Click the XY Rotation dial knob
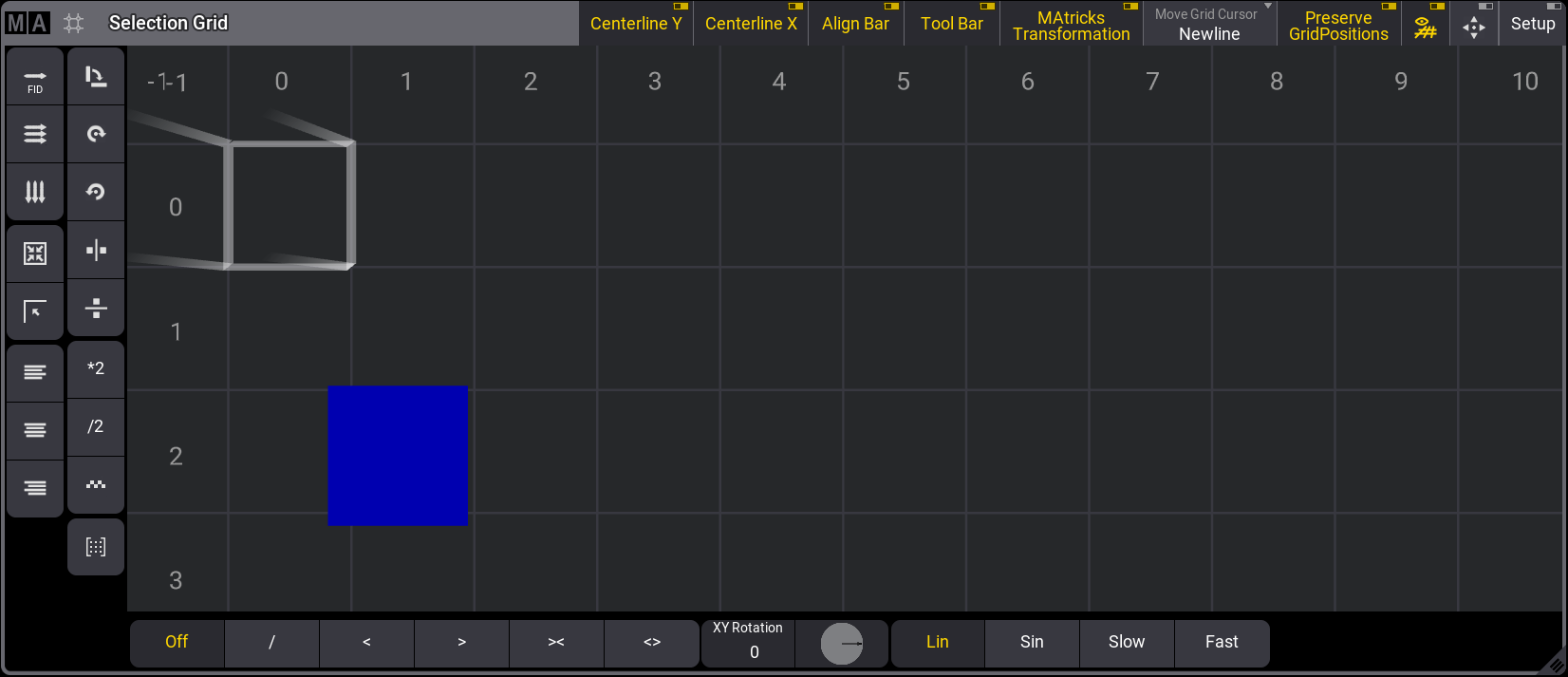The height and width of the screenshot is (677, 1568). pyautogui.click(x=841, y=644)
